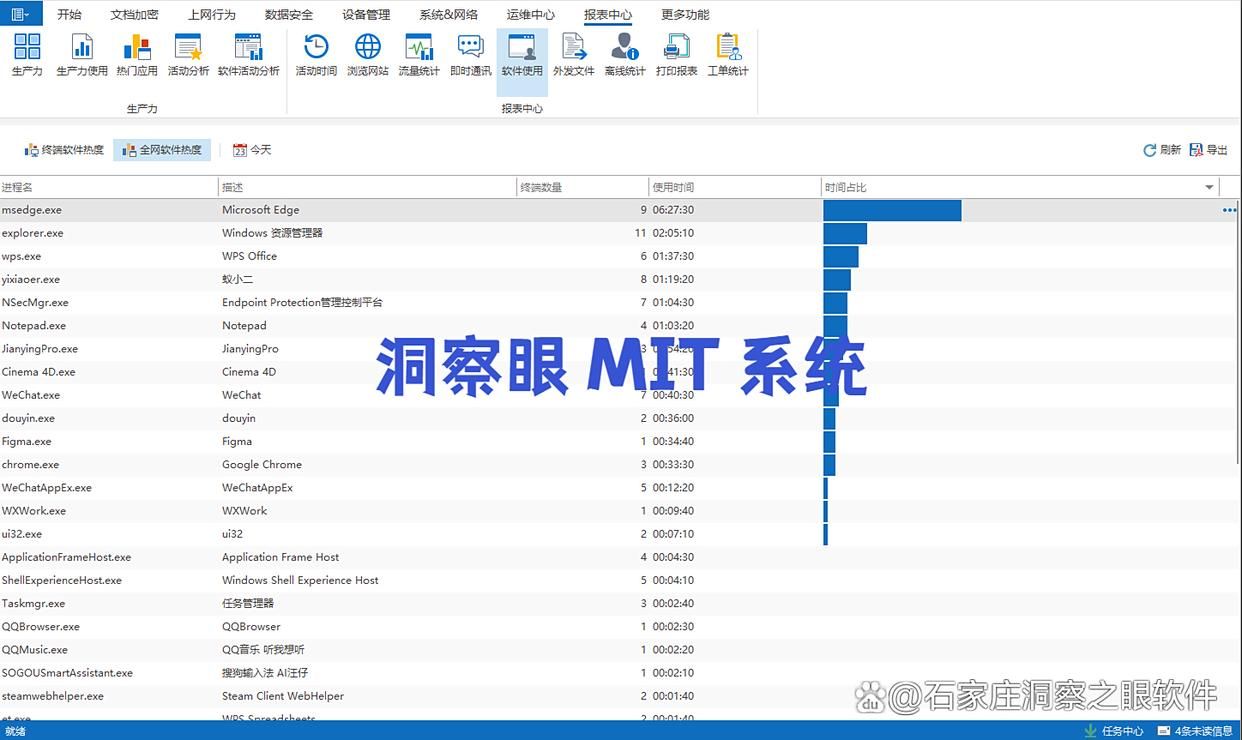Open the column options dropdown arrow

click(x=1209, y=187)
